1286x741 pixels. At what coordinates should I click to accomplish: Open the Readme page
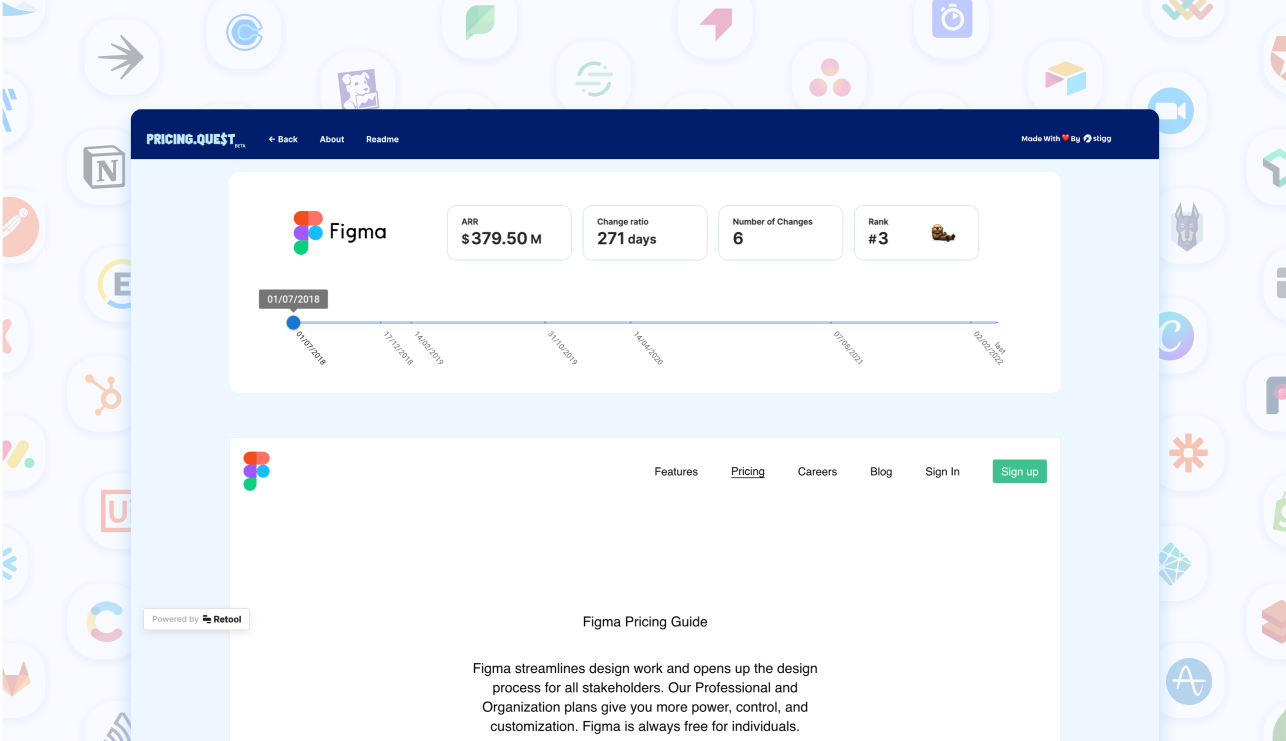pyautogui.click(x=382, y=139)
